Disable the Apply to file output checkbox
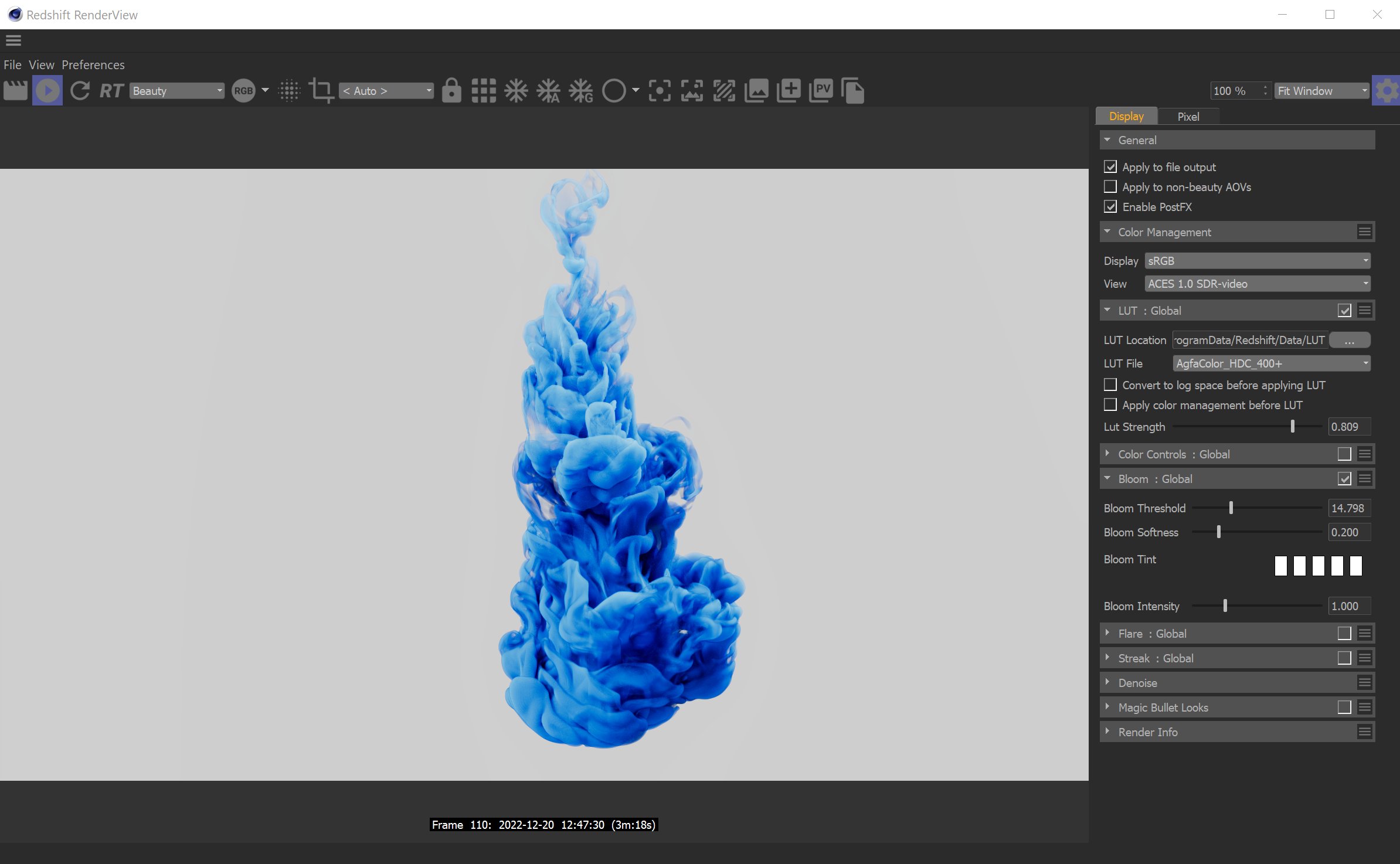The image size is (1400, 864). coord(1110,166)
